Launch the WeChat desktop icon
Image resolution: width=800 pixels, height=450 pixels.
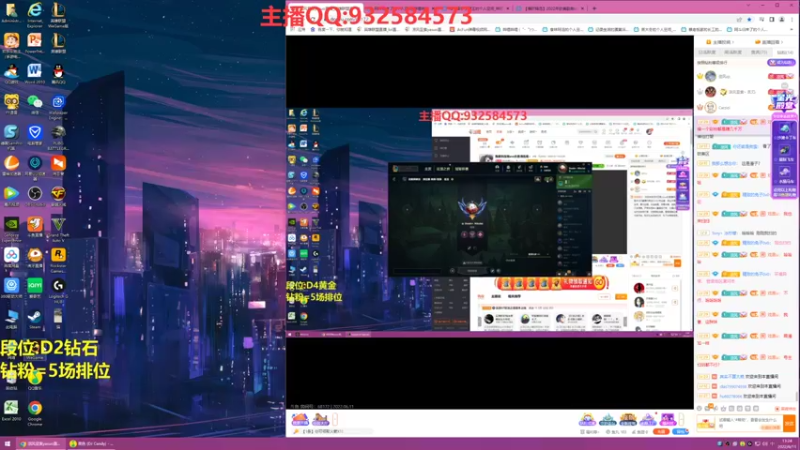tap(35, 104)
